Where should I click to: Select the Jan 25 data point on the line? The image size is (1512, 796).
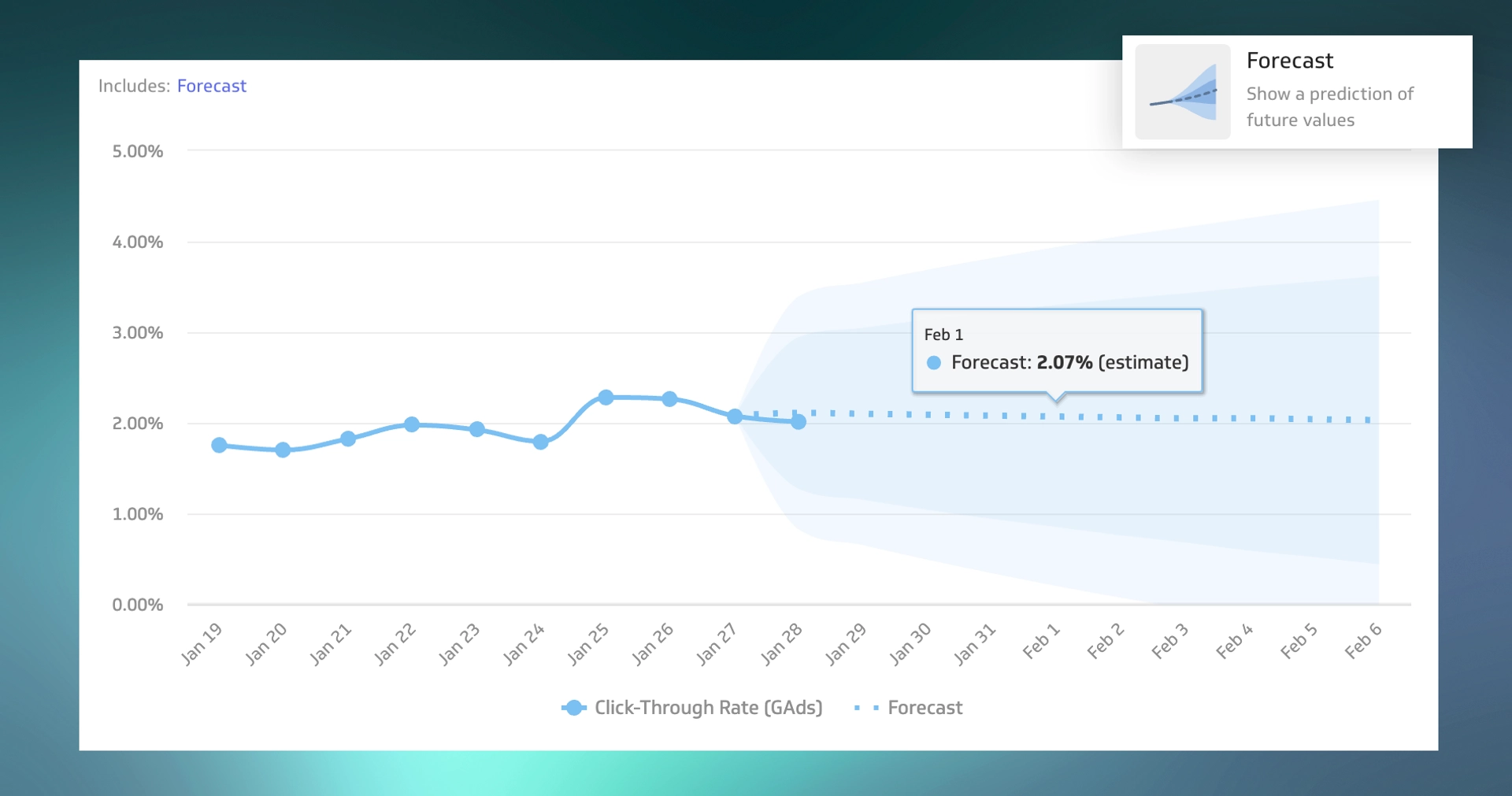point(606,397)
